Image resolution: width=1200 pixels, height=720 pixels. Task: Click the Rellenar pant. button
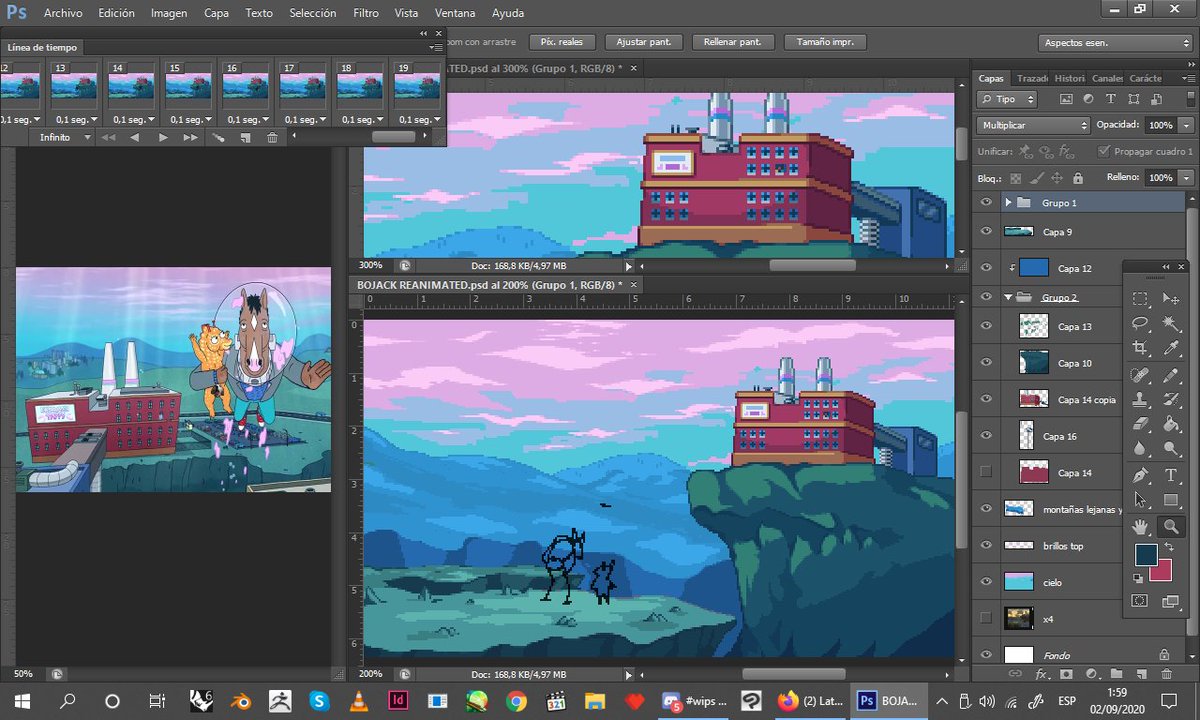[733, 42]
